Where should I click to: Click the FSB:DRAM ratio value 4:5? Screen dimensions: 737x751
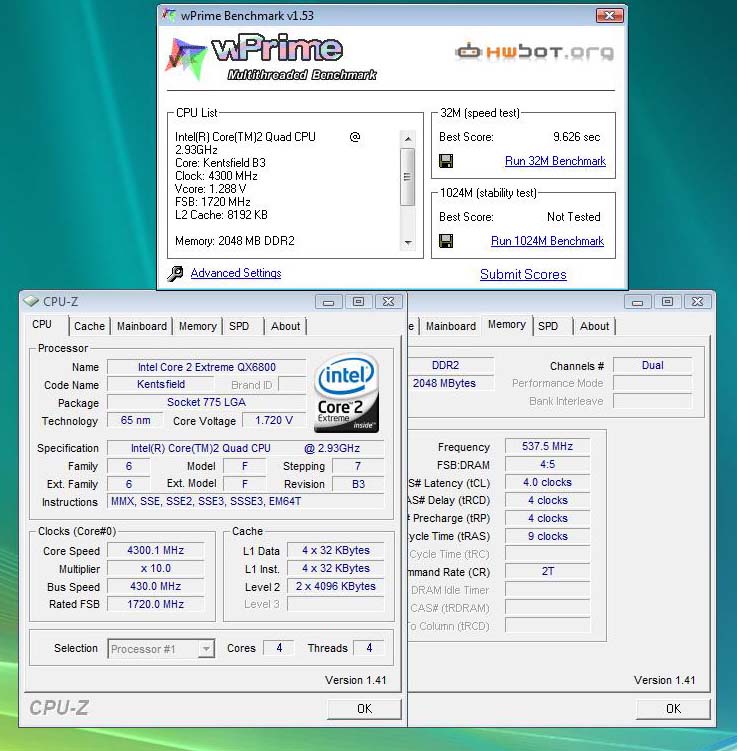(x=547, y=465)
